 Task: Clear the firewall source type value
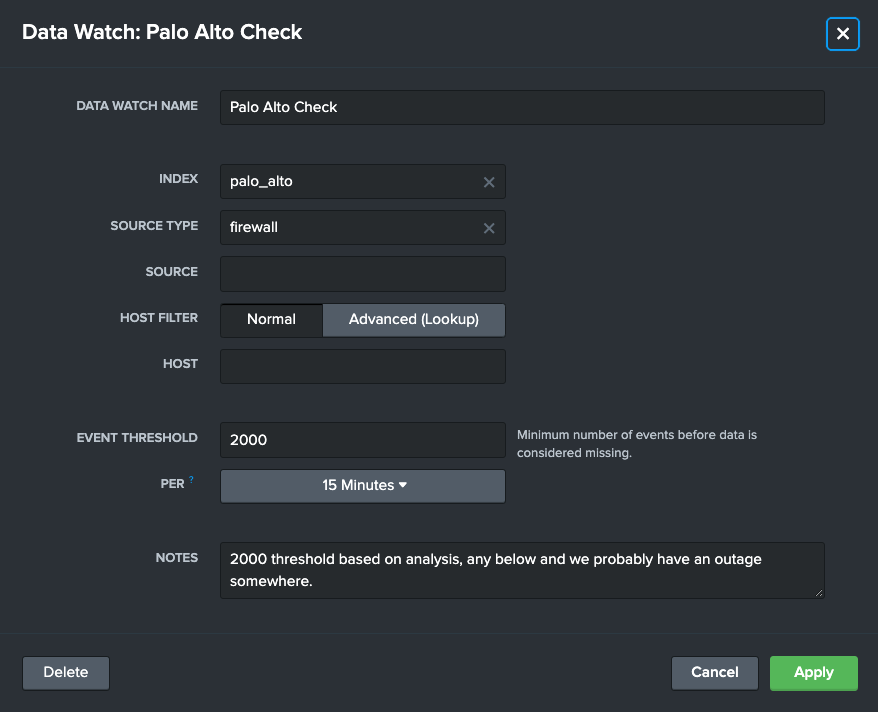point(489,228)
